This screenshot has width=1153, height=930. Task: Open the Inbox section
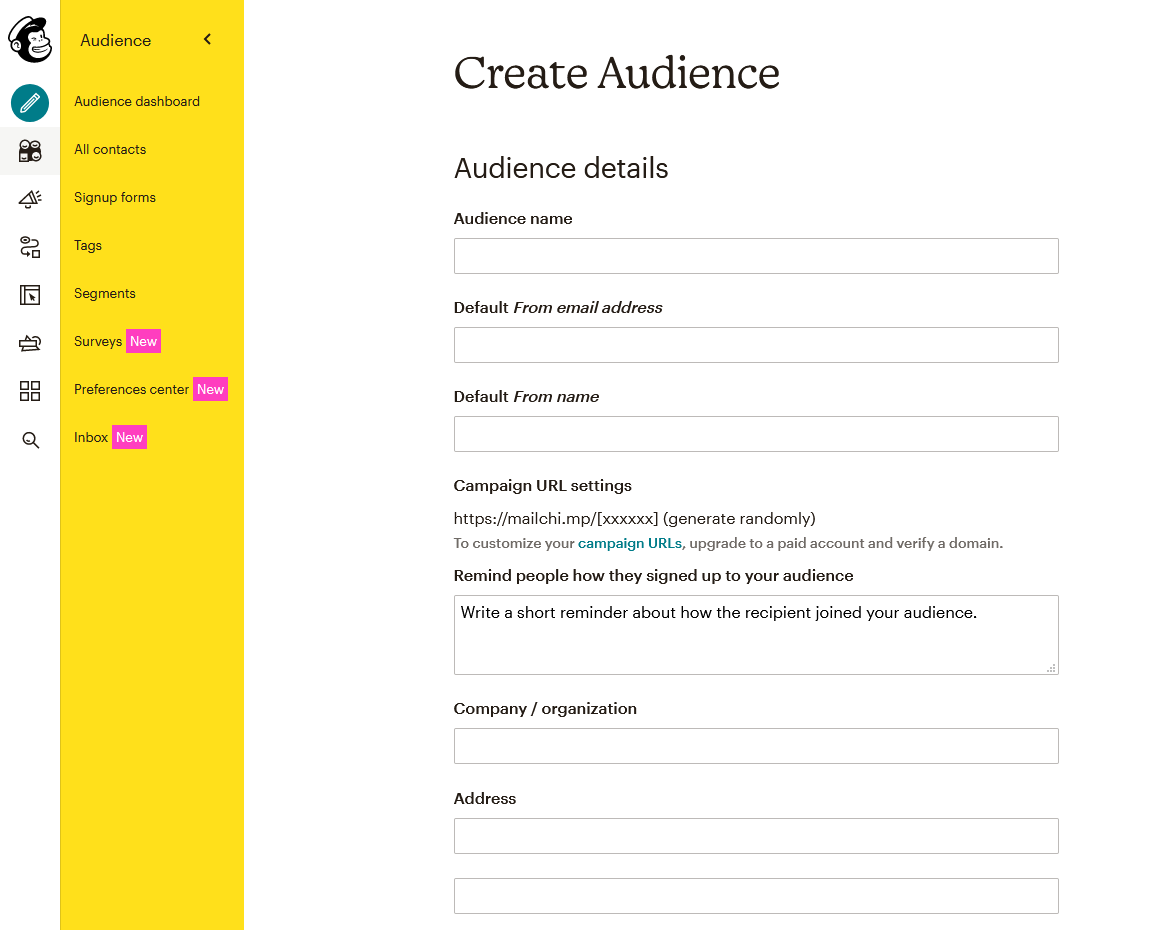click(x=91, y=437)
